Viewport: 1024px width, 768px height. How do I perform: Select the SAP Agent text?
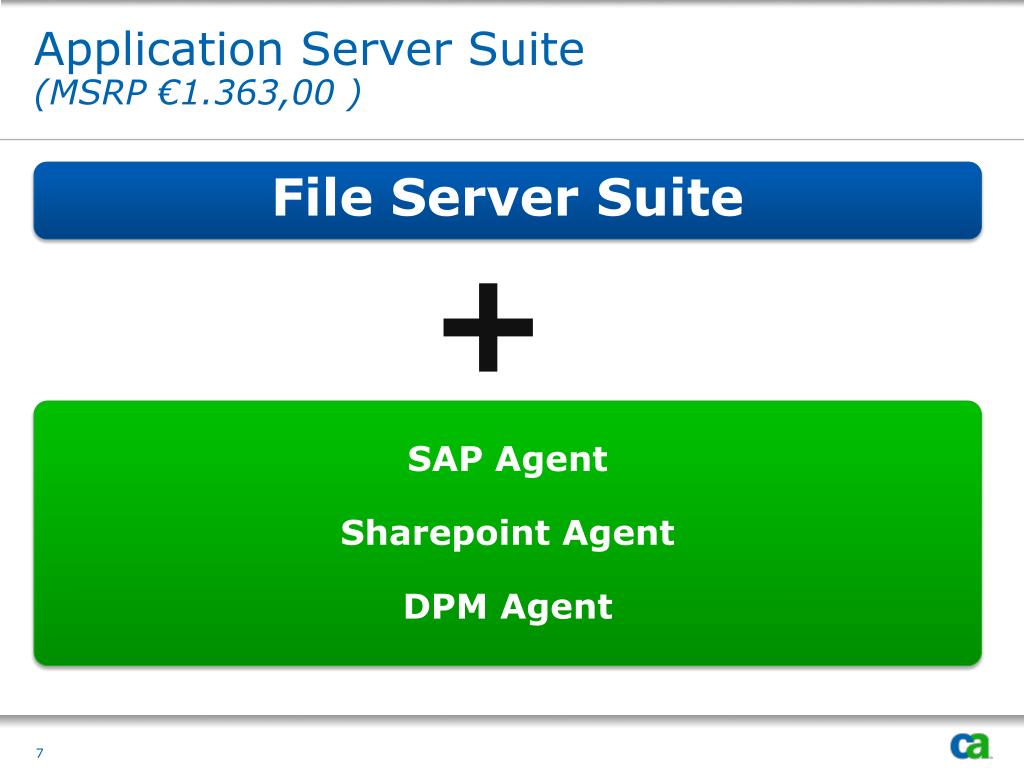pos(507,458)
